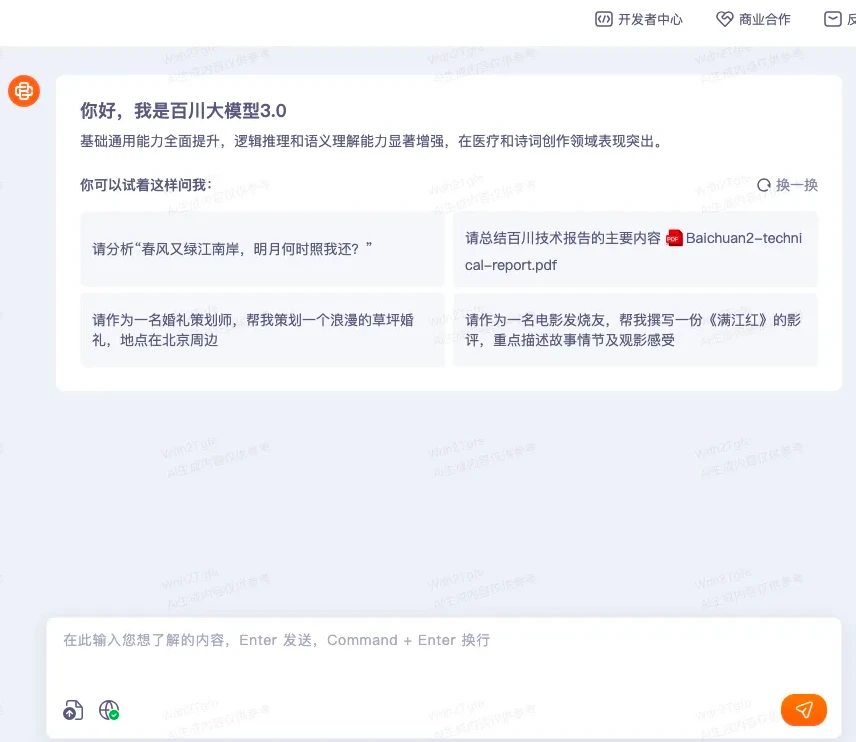This screenshot has height=742, width=856.
Task: Choose the 请总结百川技术报告 PDF summary prompt
Action: click(635, 249)
